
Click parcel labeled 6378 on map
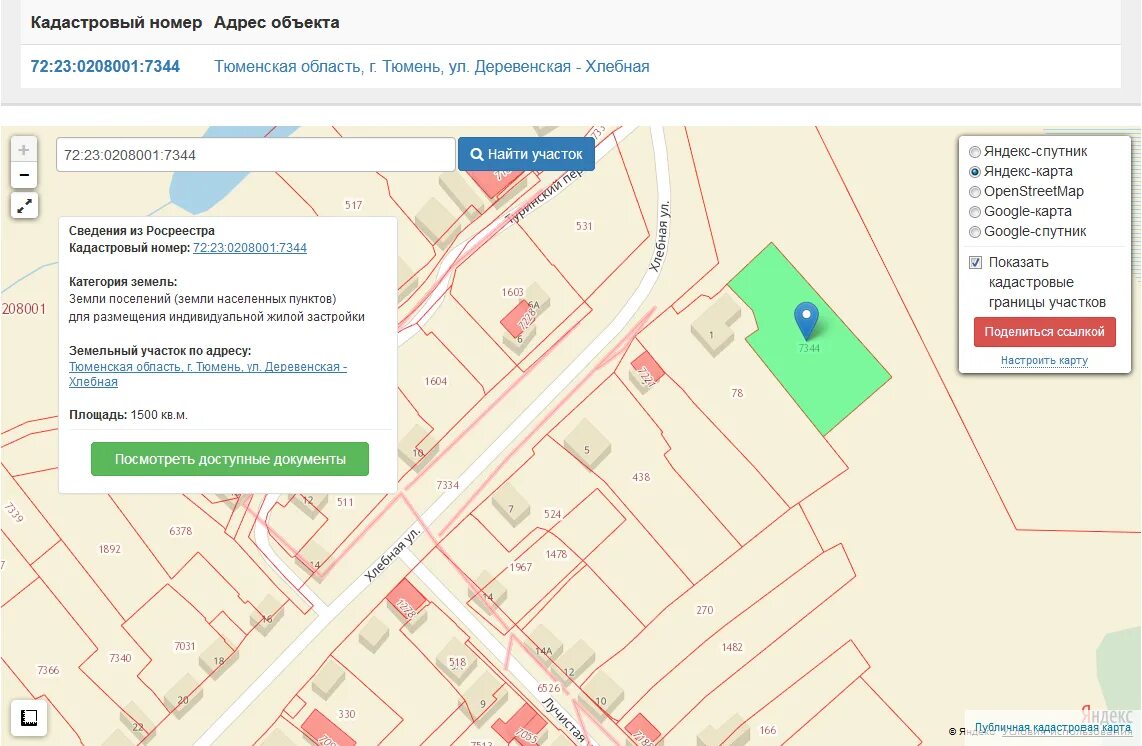tap(181, 531)
